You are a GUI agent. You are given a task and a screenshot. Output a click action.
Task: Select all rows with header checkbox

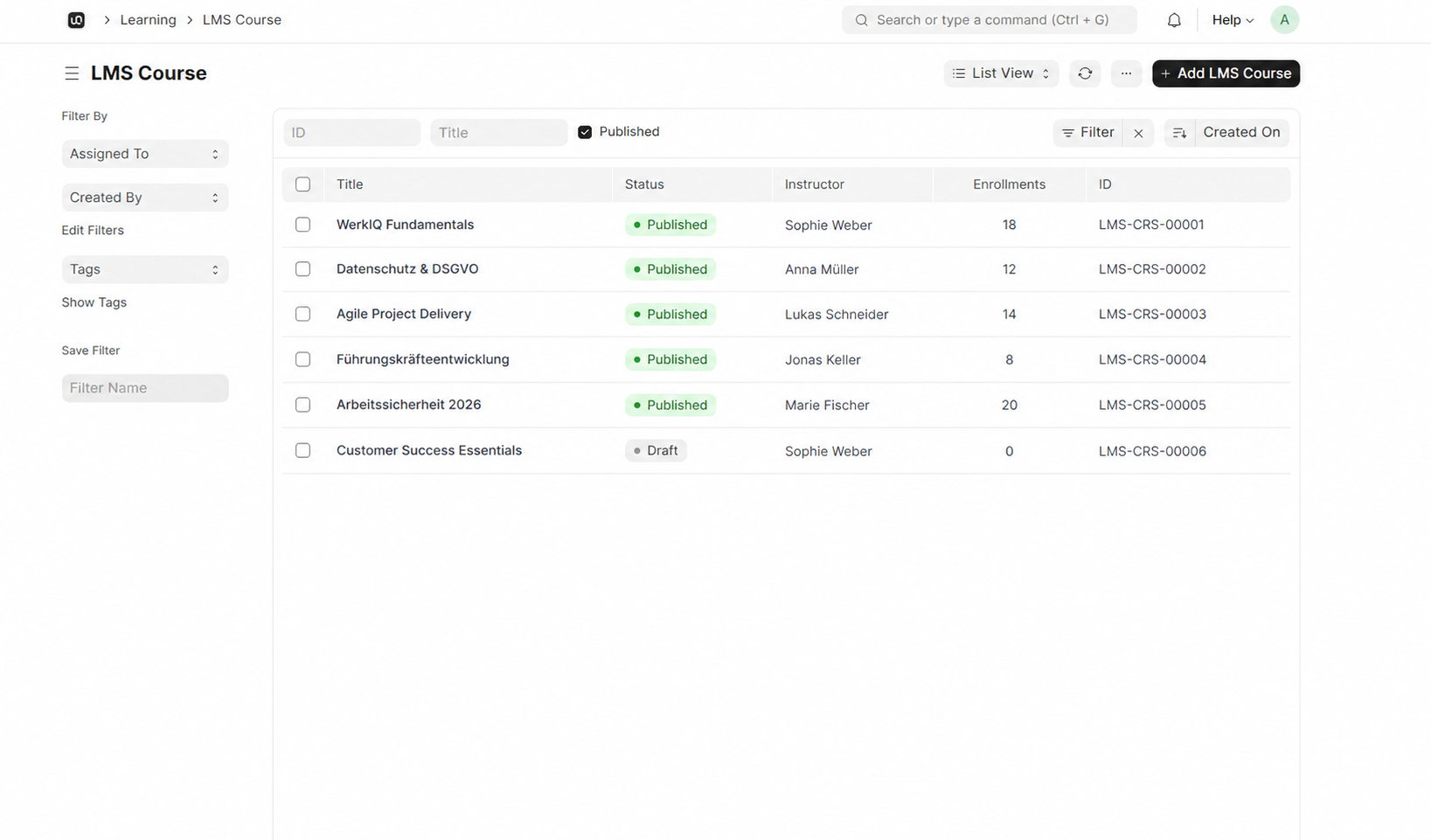click(302, 184)
